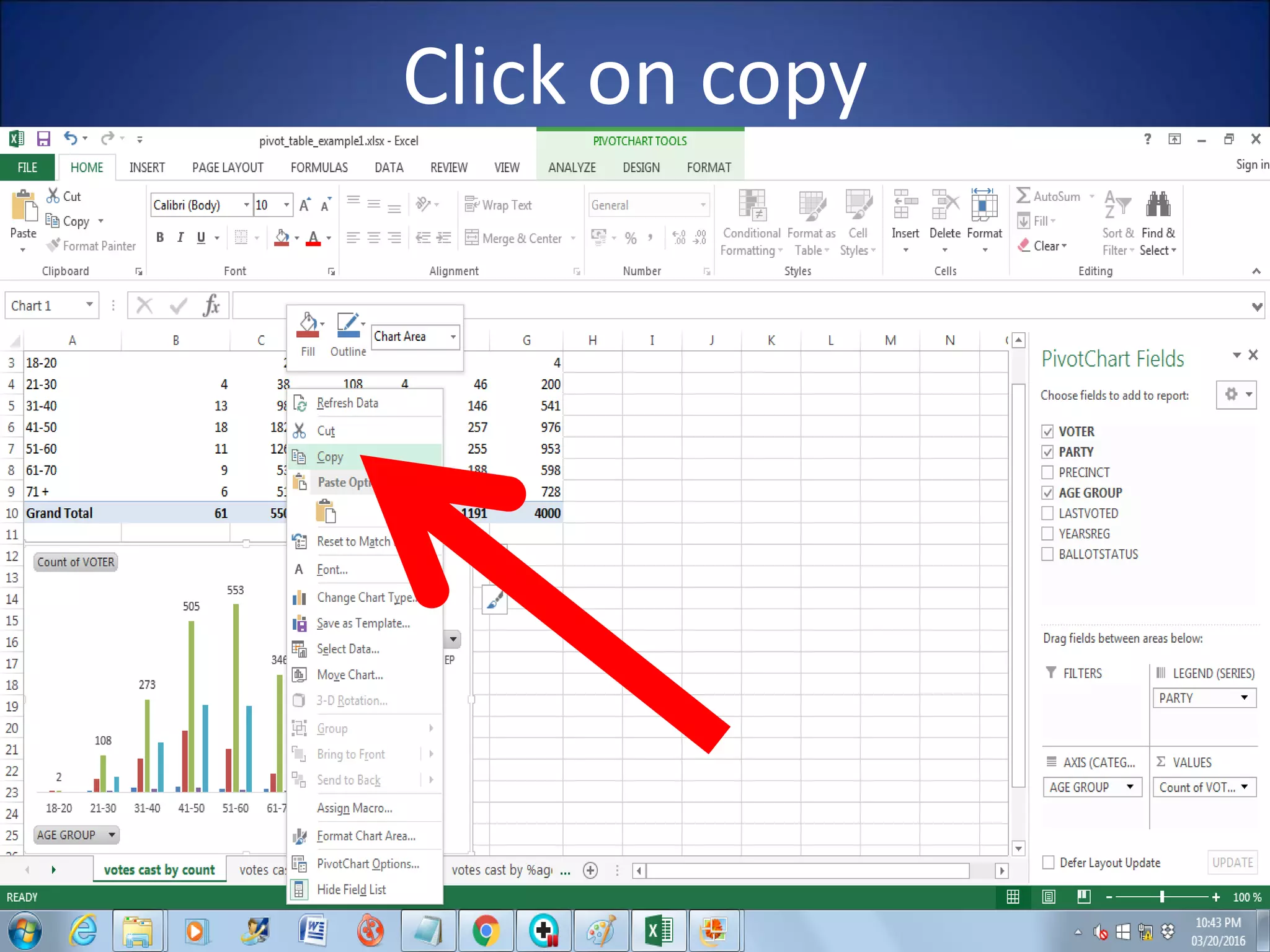Open Google Chrome from the taskbar
The image size is (1270, 952).
[x=486, y=931]
